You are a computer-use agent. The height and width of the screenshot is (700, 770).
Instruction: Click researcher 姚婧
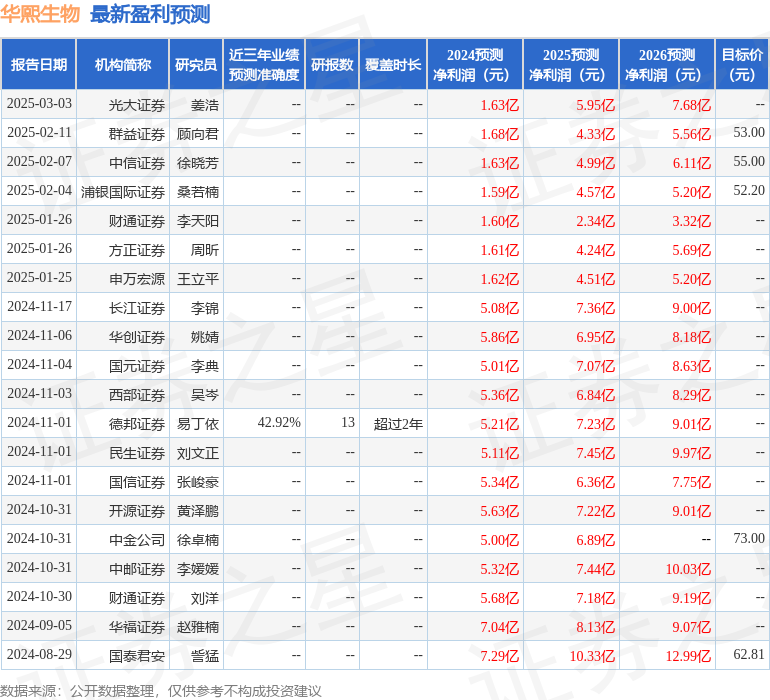tap(205, 337)
